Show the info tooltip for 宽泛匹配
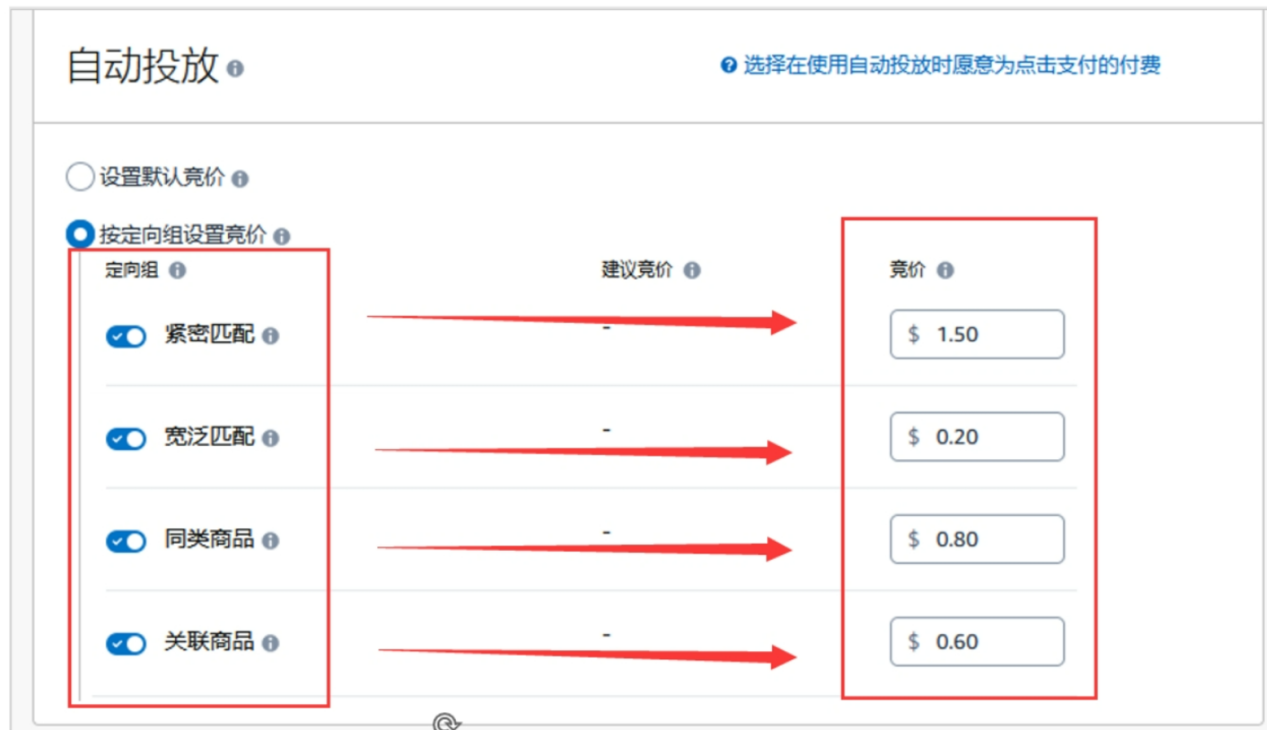This screenshot has width=1267, height=730. coord(270,438)
